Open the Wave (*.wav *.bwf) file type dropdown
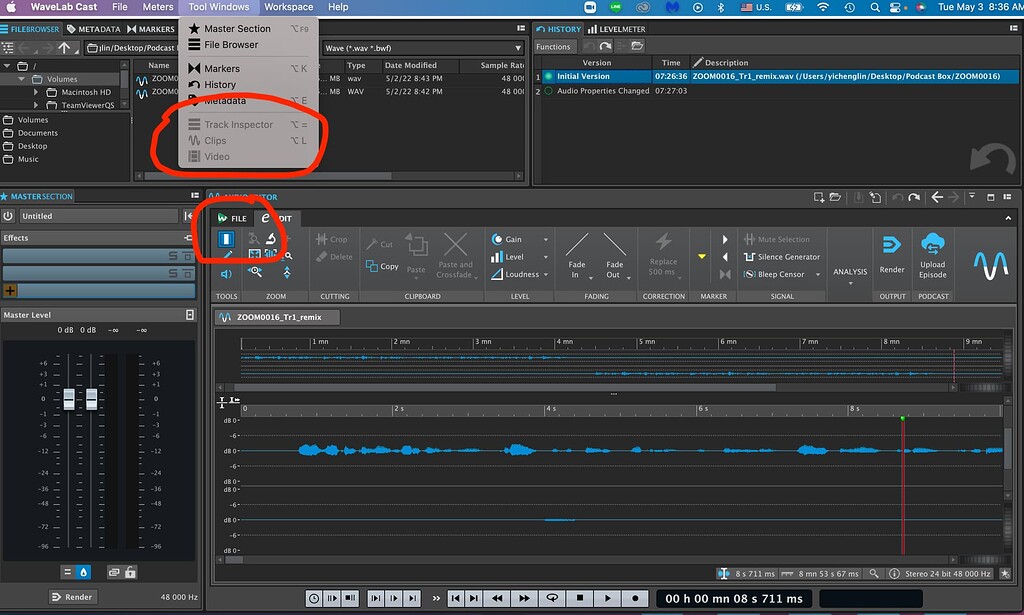1024x615 pixels. click(x=422, y=47)
